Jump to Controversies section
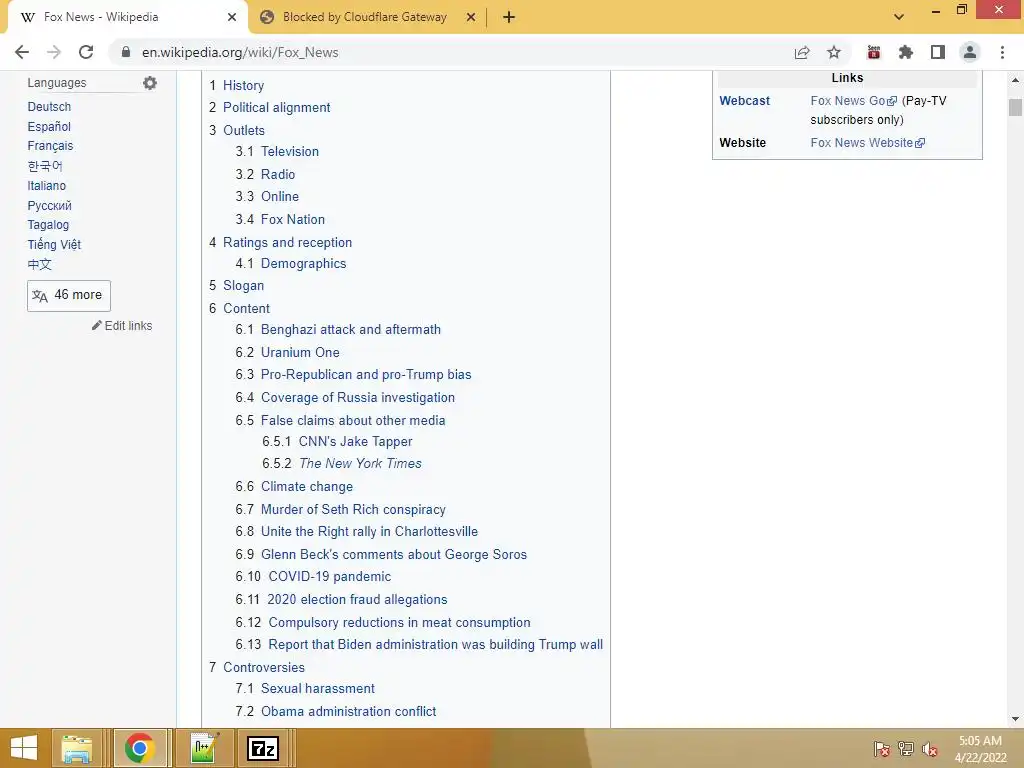 coord(264,667)
